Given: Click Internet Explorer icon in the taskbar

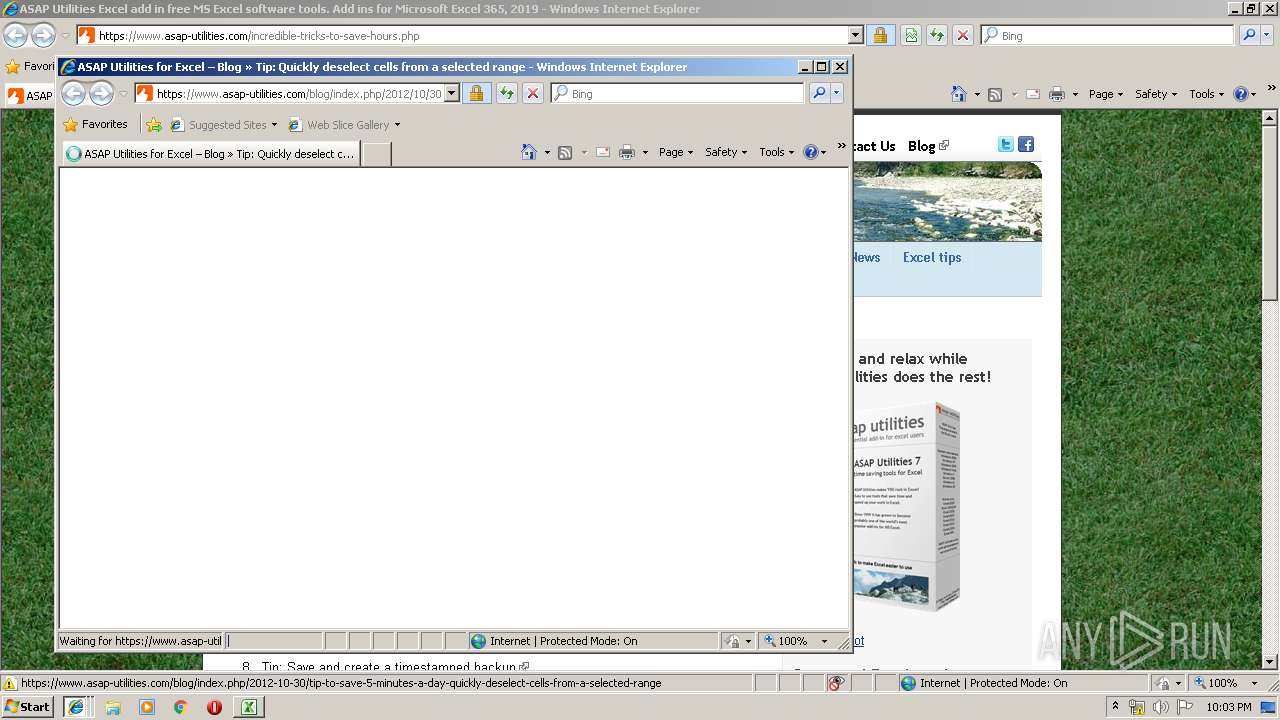Looking at the screenshot, I should pos(76,707).
